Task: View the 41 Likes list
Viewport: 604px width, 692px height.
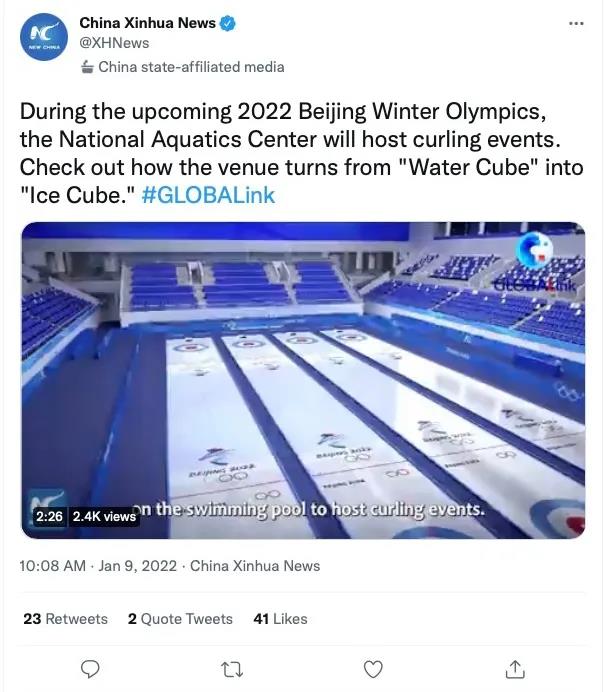Action: pos(280,619)
